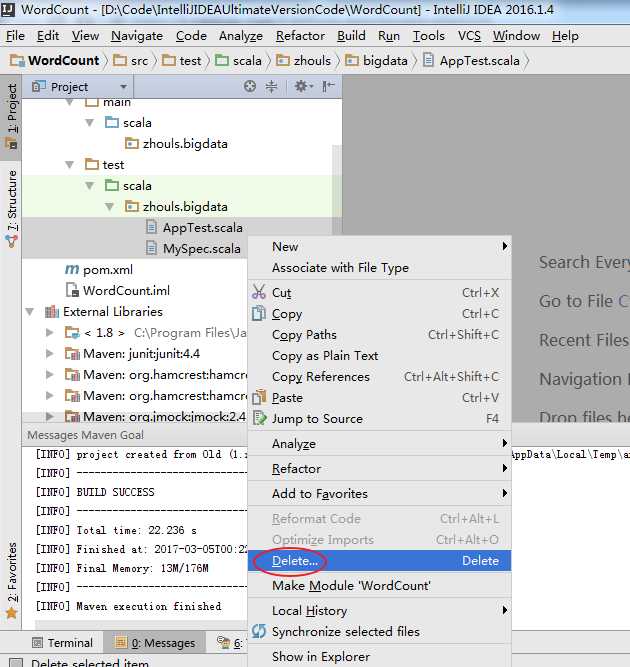Choose Copy Paths from context menu

pos(379,335)
